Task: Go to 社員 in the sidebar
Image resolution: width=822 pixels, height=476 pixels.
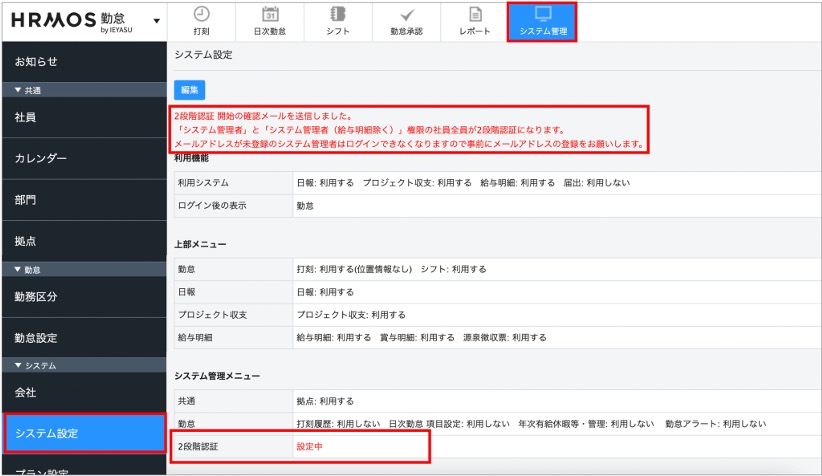Action: point(26,118)
